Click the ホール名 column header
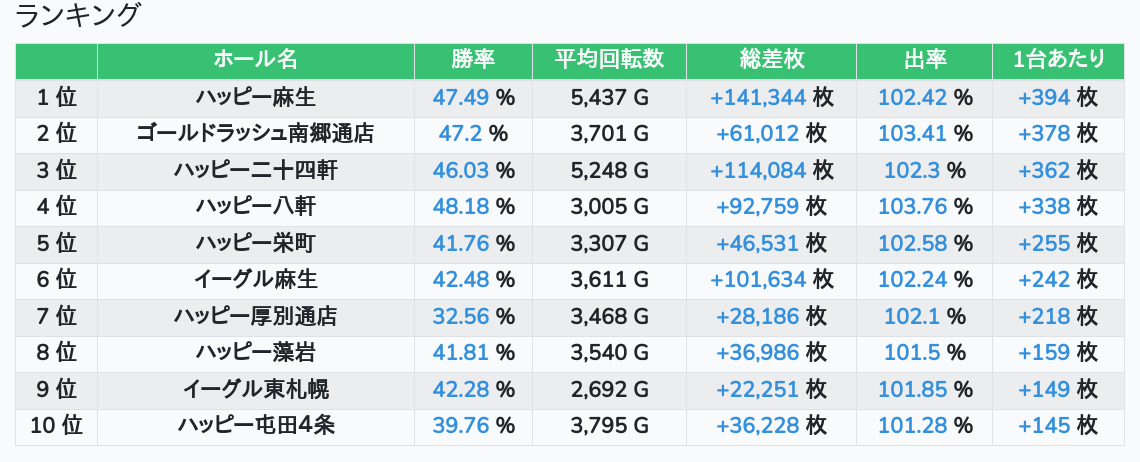The height and width of the screenshot is (462, 1140). (x=256, y=61)
